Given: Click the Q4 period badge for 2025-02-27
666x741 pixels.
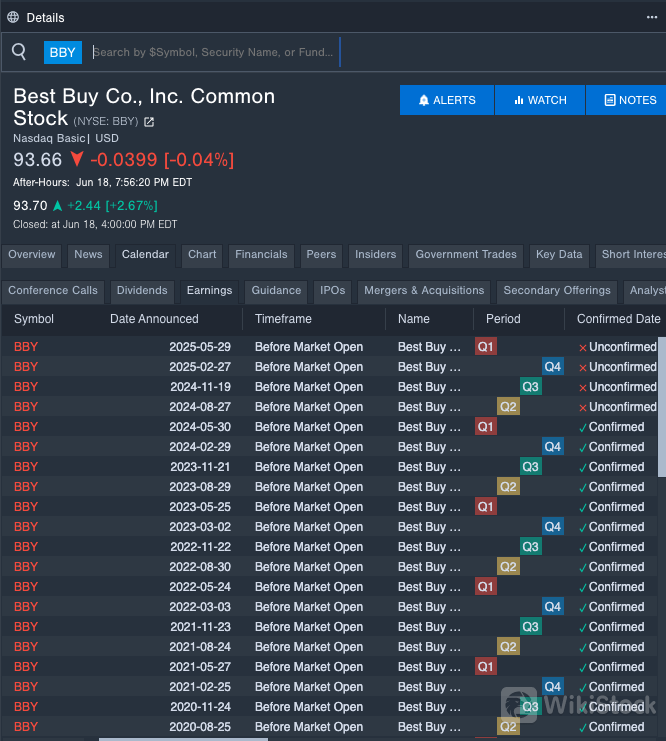Looking at the screenshot, I should click(x=552, y=367).
